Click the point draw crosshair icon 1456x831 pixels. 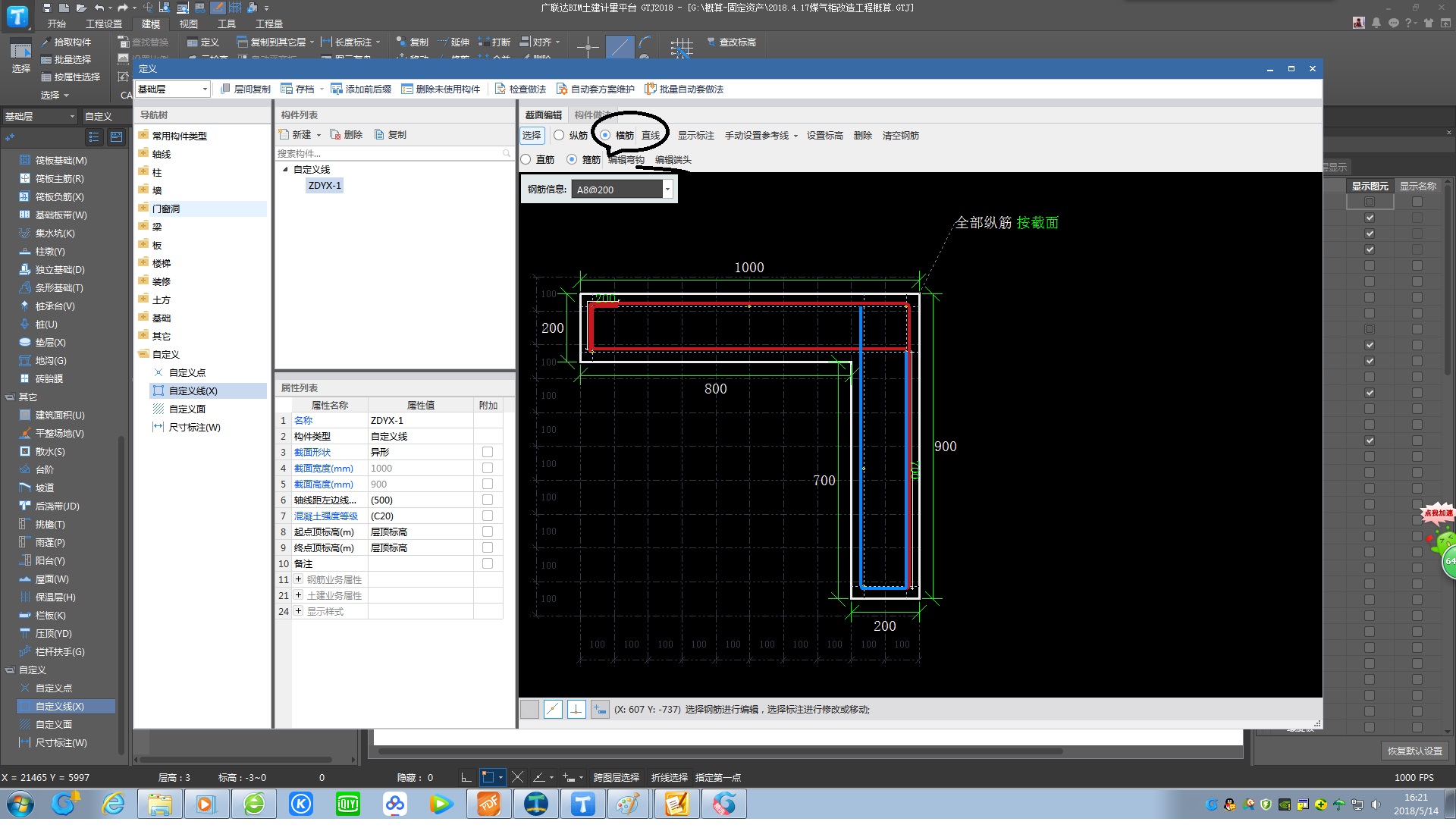[x=588, y=47]
